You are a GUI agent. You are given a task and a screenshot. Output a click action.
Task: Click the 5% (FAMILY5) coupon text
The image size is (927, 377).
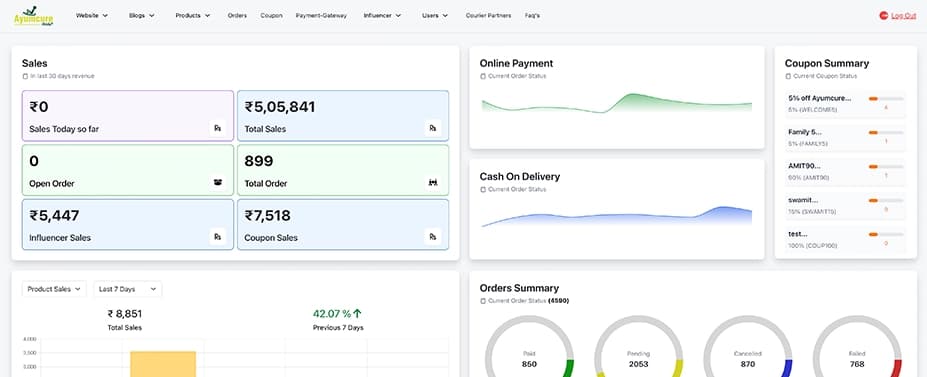808,144
